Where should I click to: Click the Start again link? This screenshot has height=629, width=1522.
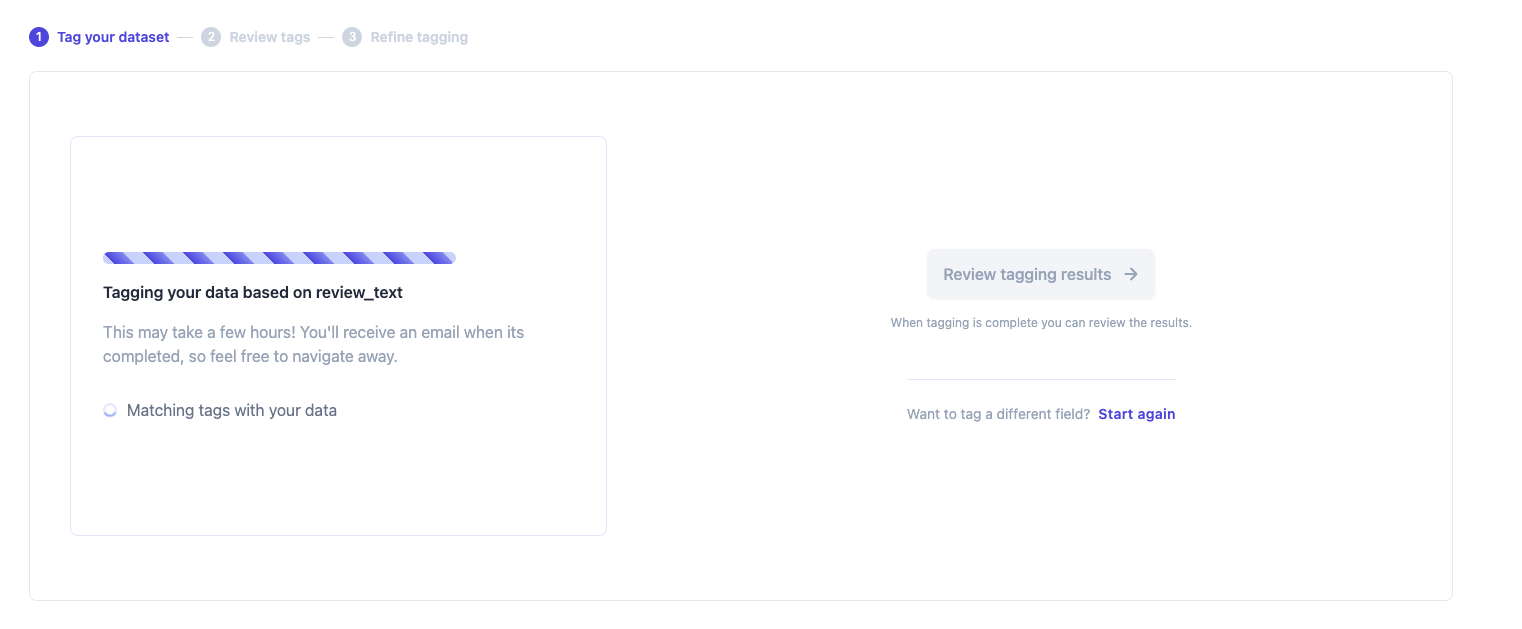(1137, 414)
